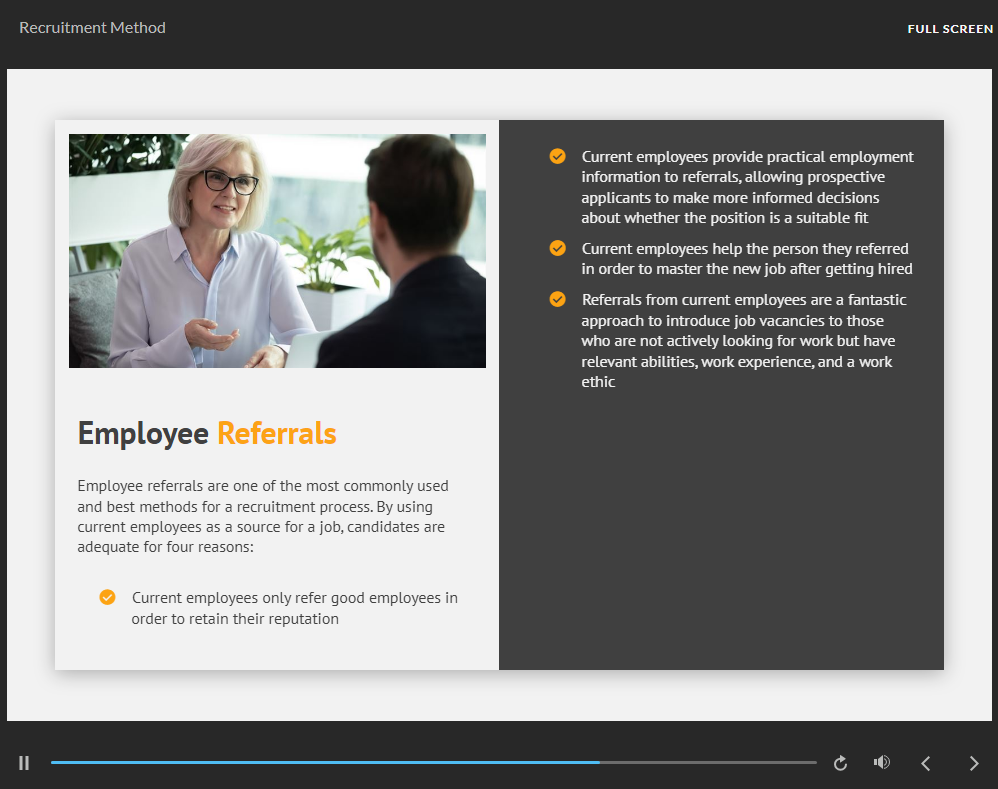Click the bullet text 'Referrals from current employees are a fantastic'
Screen dimensions: 998x789
(x=743, y=340)
